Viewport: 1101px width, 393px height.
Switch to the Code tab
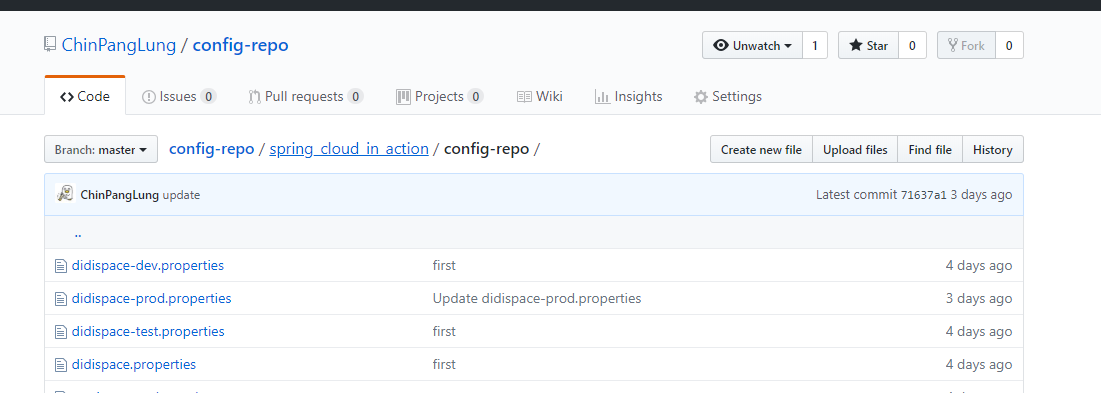tap(85, 96)
